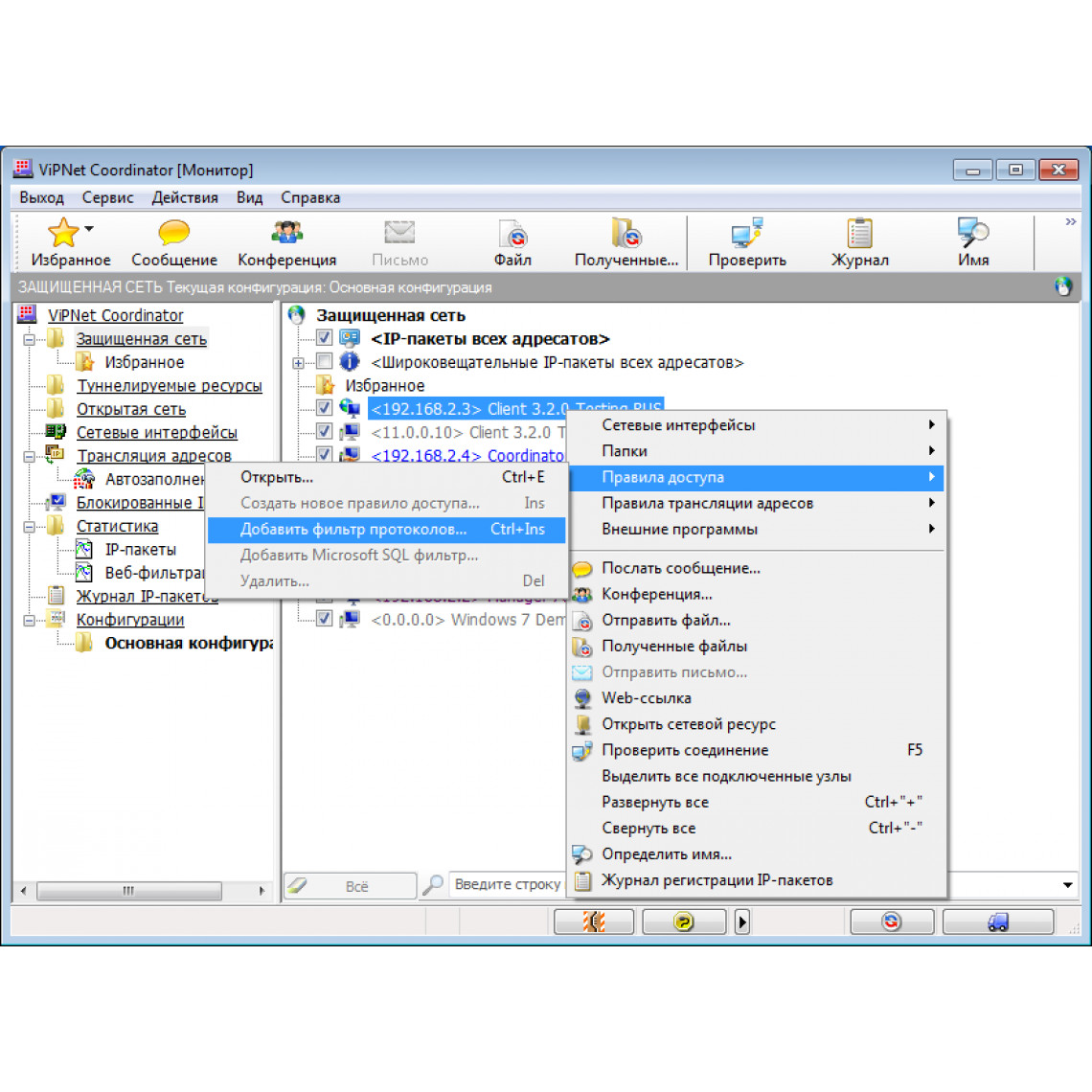Screen dimensions: 1092x1092
Task: Collapse the Конфигурации tree node
Action: click(x=30, y=620)
